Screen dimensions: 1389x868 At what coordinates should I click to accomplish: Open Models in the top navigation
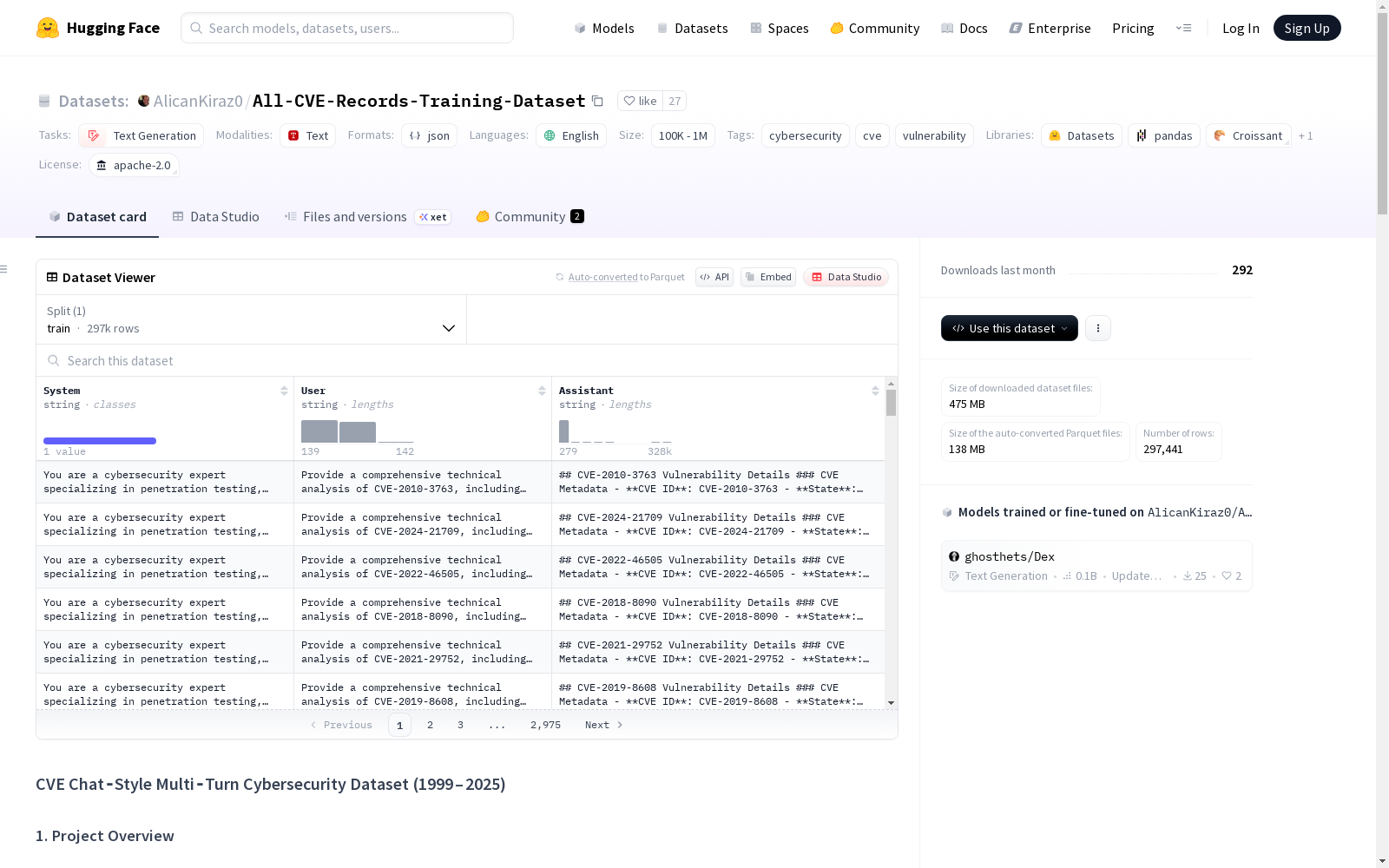click(604, 28)
